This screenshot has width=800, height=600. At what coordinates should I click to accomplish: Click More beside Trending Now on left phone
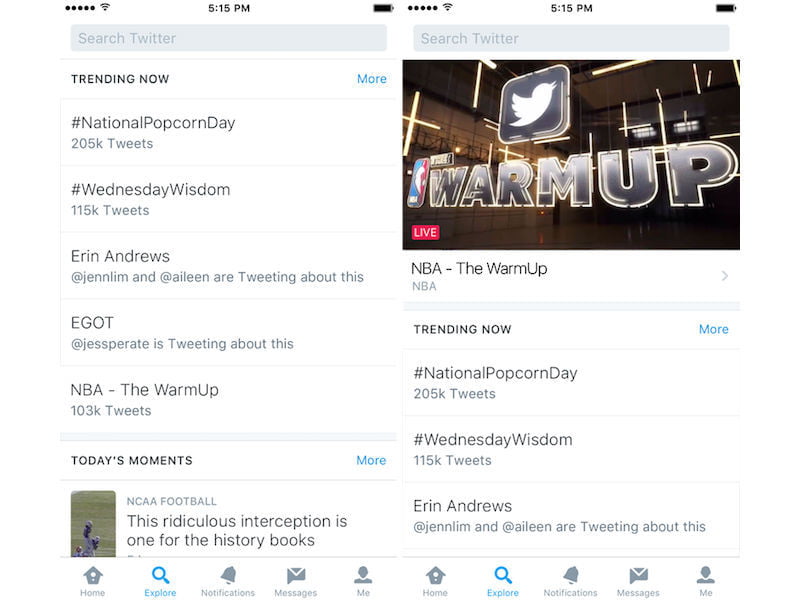pyautogui.click(x=371, y=79)
